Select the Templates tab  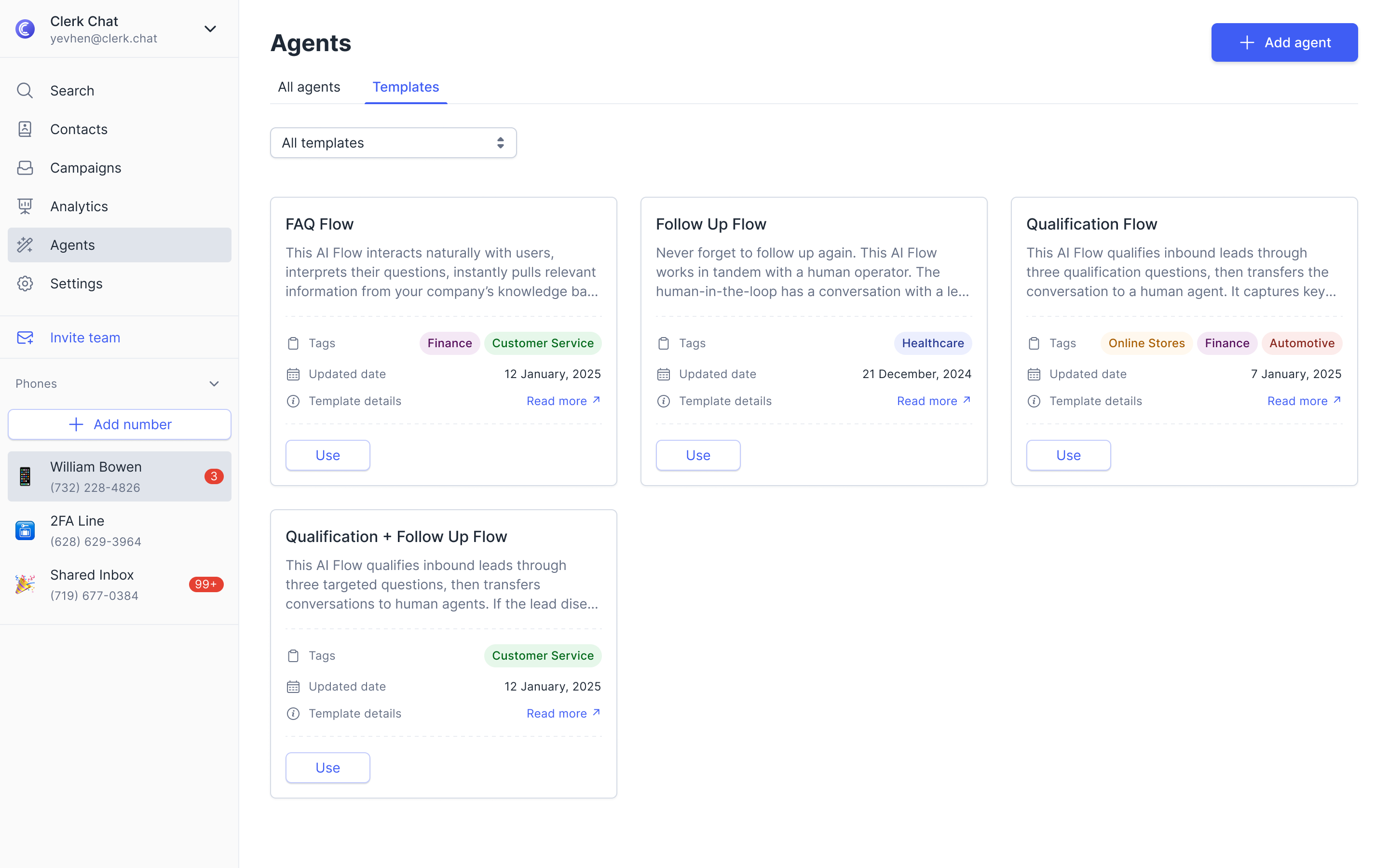point(405,87)
